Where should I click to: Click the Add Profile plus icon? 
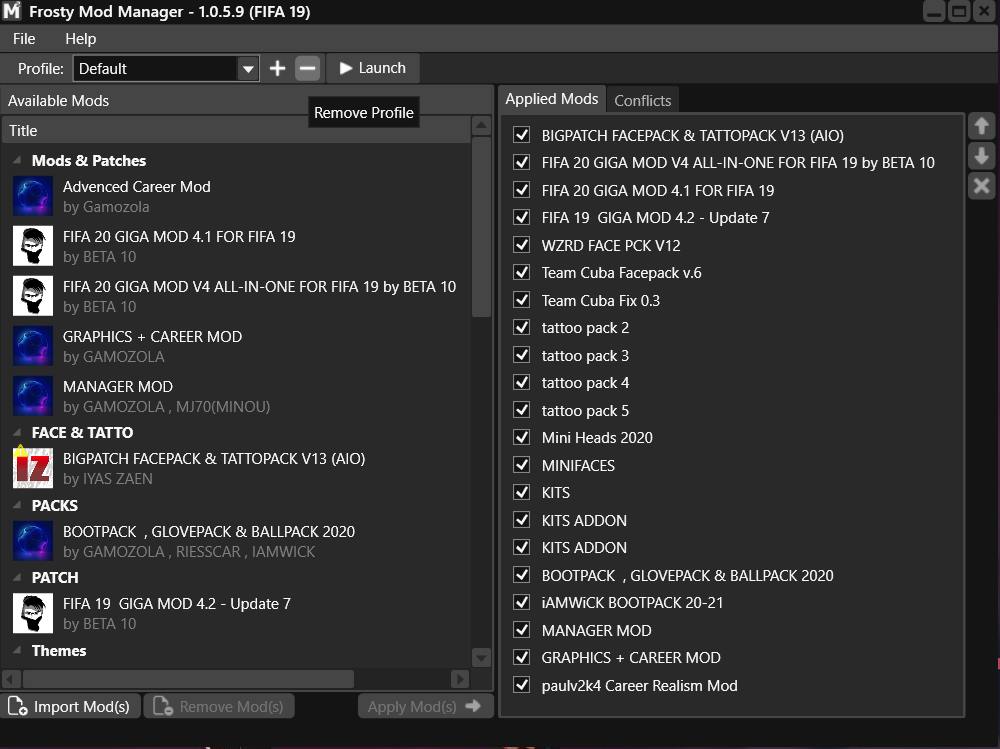pos(277,68)
